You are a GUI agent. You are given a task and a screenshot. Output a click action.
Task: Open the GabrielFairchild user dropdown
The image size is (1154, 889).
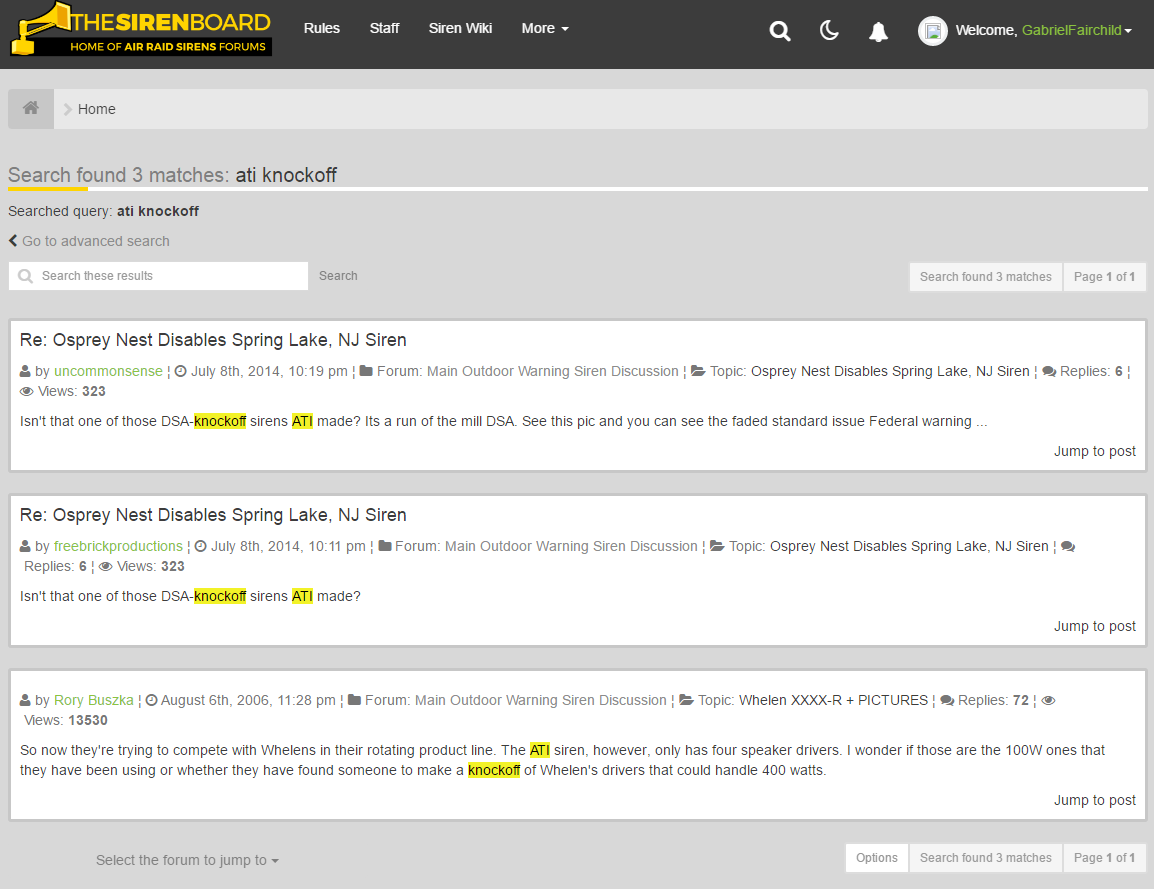point(1077,30)
